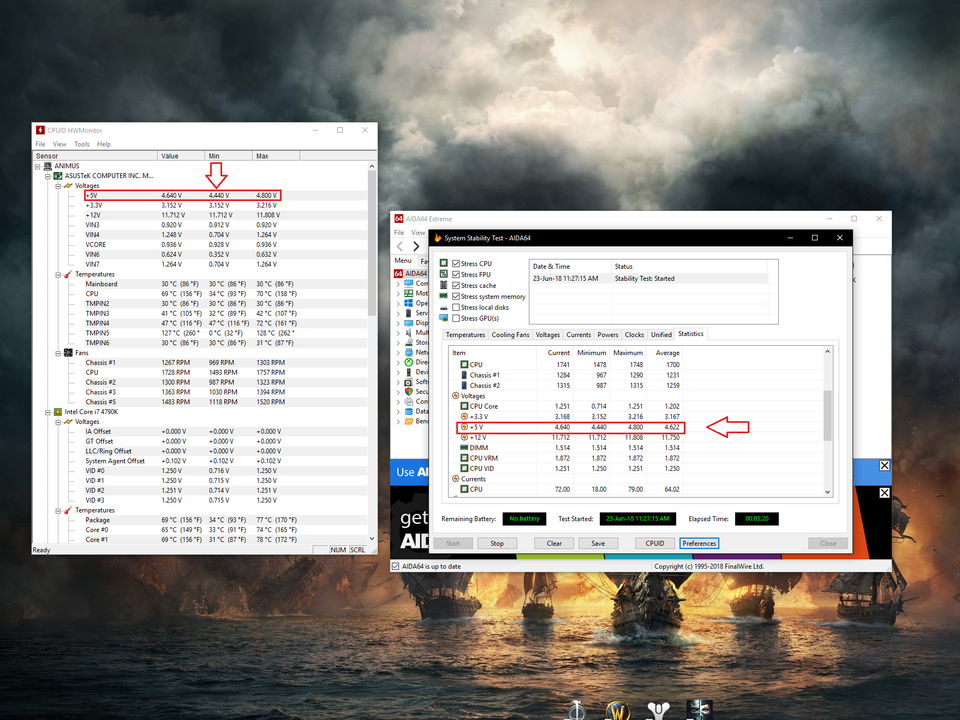Click the World of Warcraft desktop icon
Screen dimensions: 960x720
[x=617, y=711]
